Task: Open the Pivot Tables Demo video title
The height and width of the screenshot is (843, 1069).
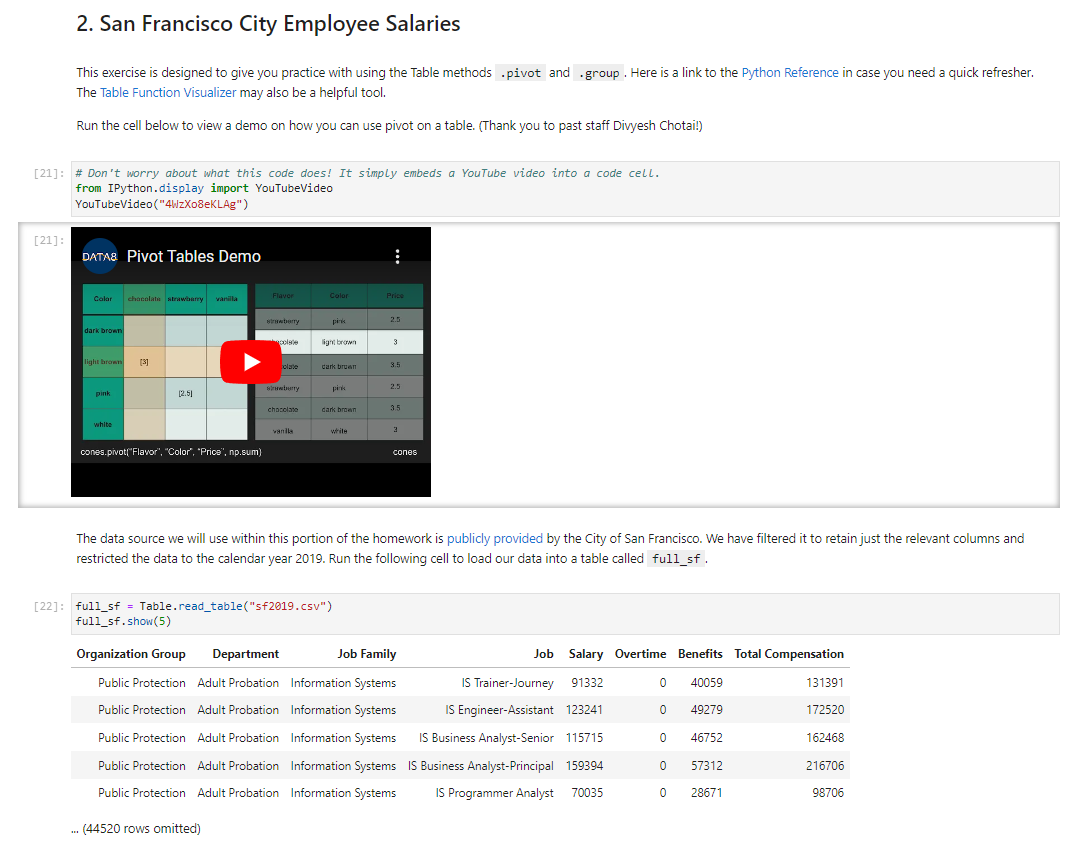Action: (x=194, y=256)
